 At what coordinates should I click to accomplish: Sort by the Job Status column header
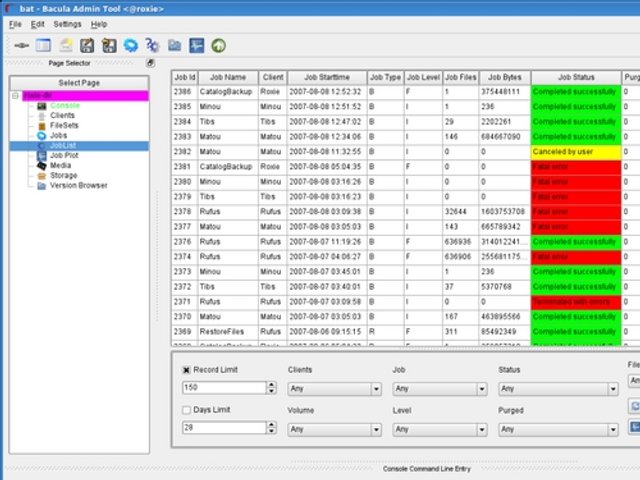576,77
